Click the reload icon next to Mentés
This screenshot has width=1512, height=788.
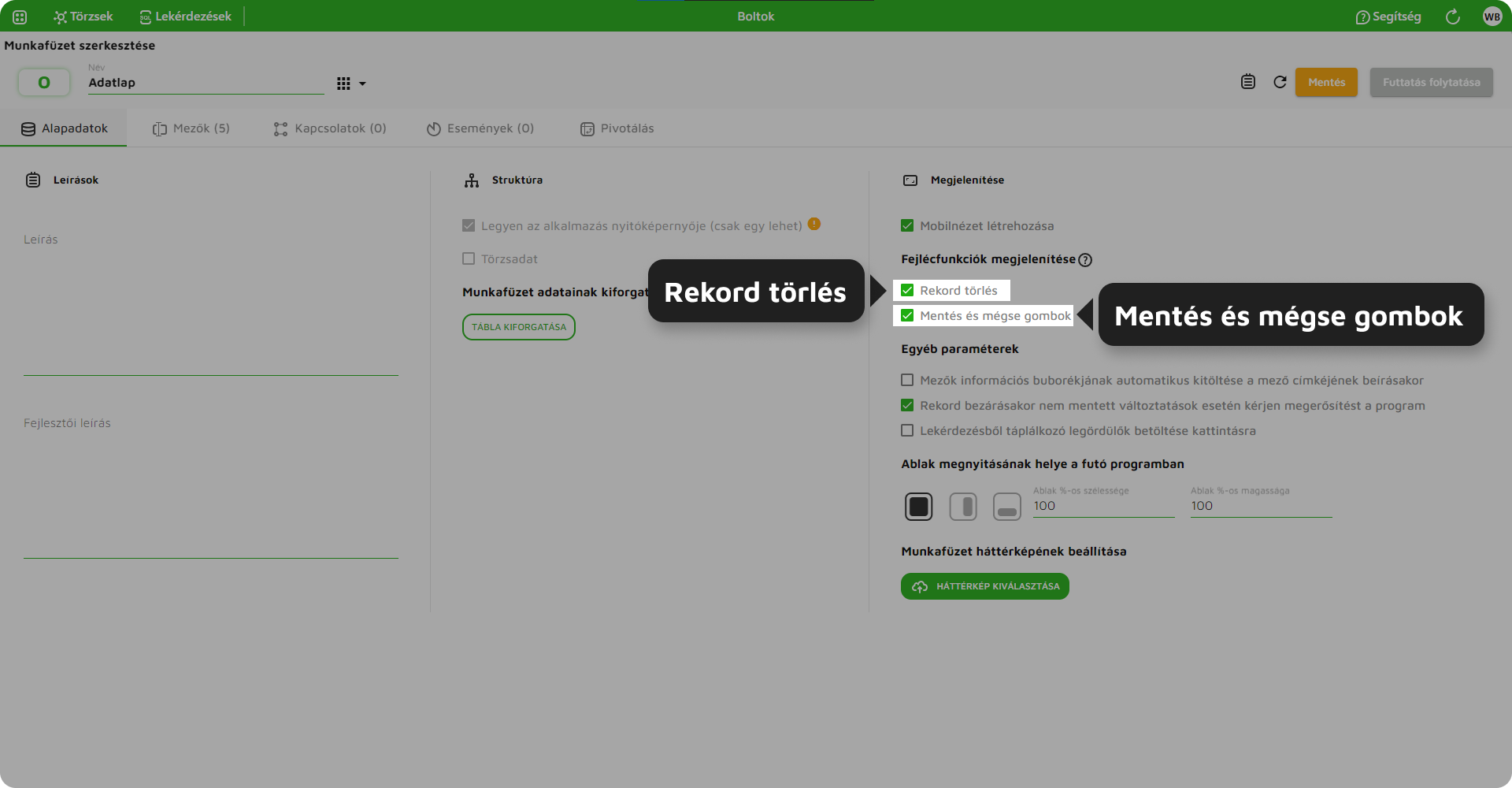1280,82
